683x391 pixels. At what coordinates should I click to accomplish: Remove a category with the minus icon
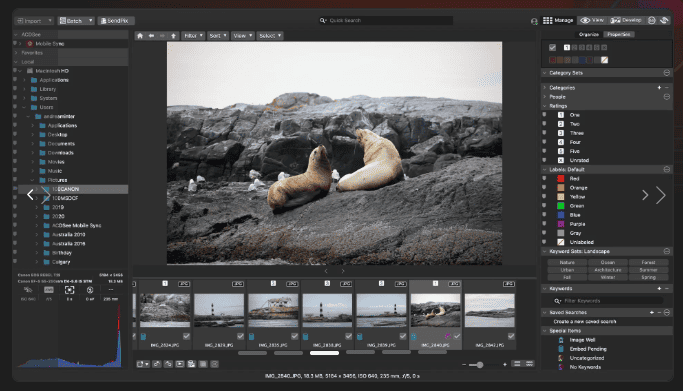point(666,88)
